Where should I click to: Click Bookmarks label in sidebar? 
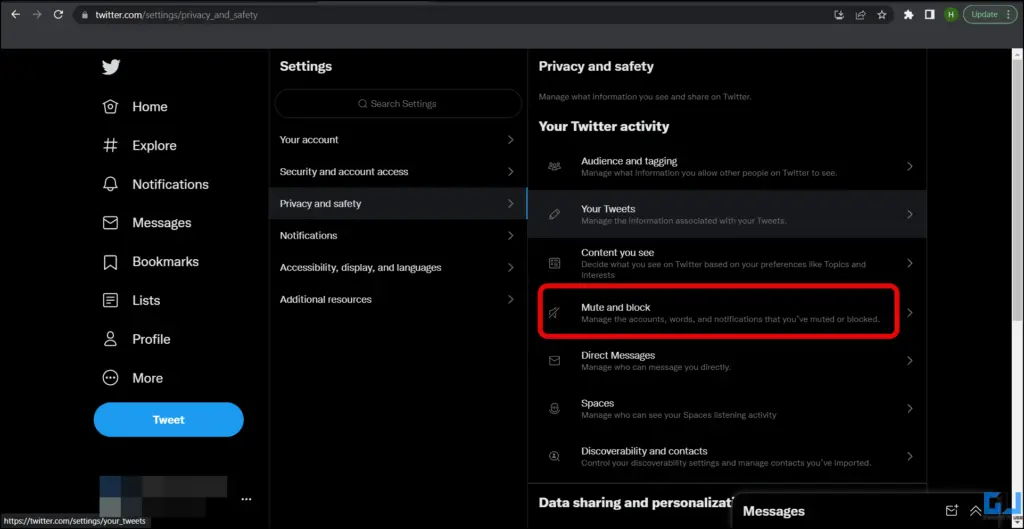coord(165,262)
